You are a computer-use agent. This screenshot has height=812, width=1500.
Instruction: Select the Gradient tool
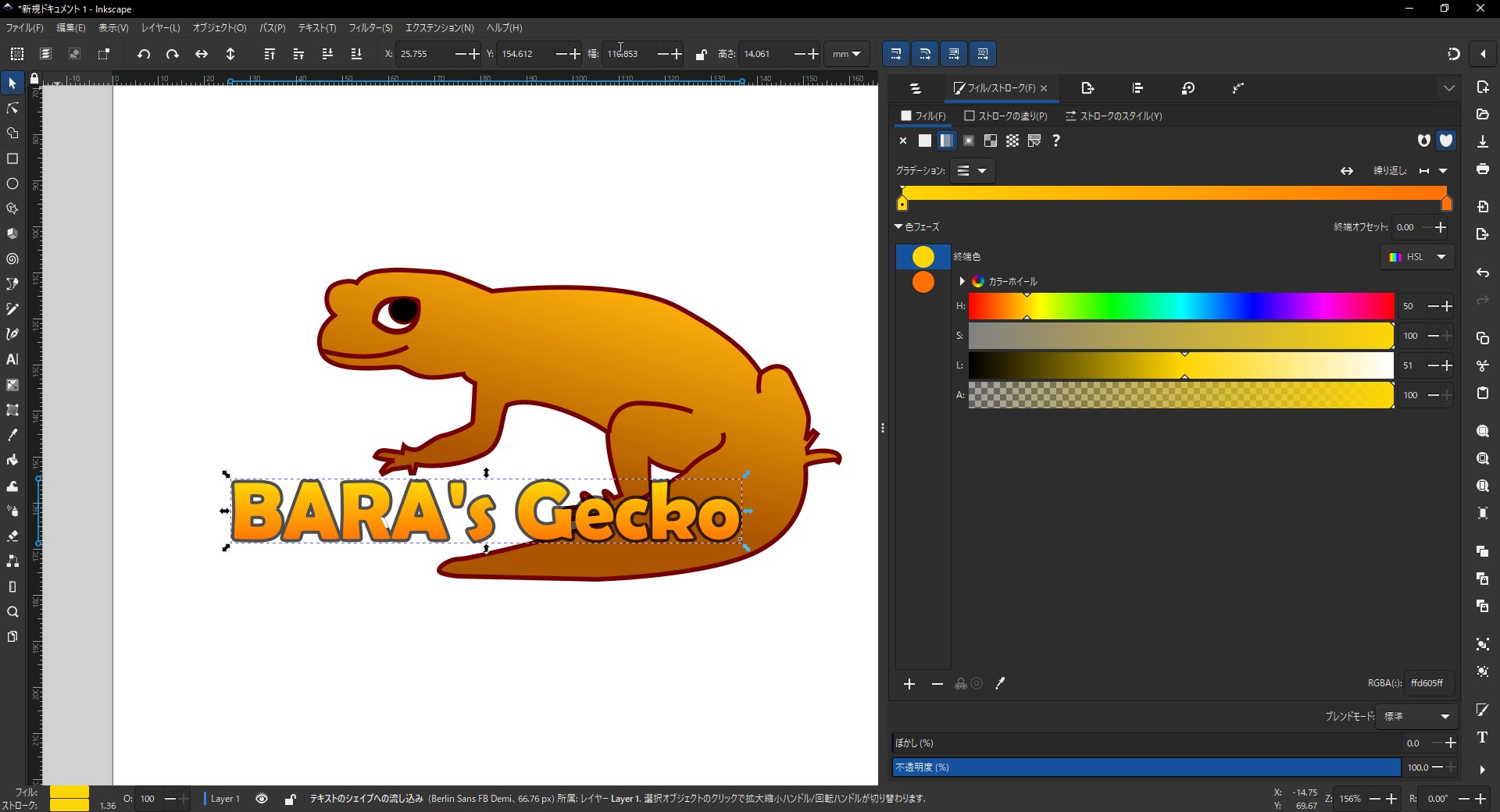pos(12,385)
